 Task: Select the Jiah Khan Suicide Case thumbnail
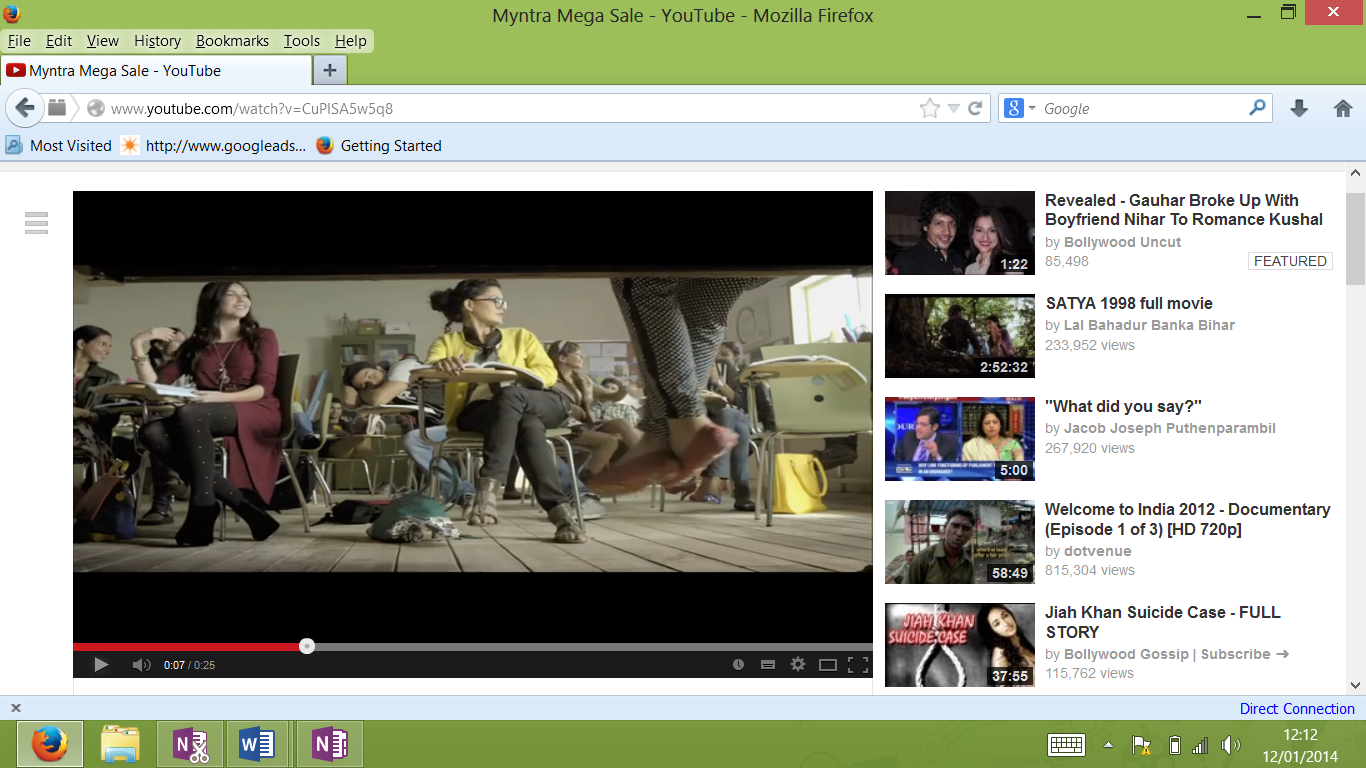(x=960, y=645)
